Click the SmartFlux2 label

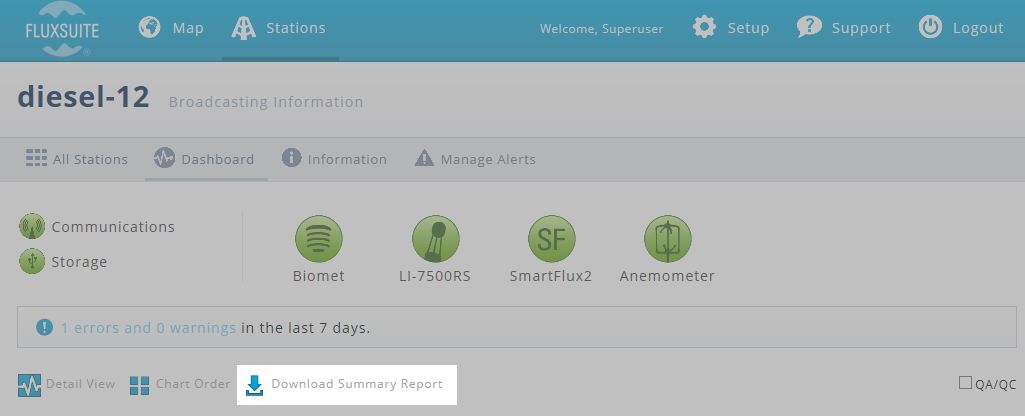click(x=551, y=276)
